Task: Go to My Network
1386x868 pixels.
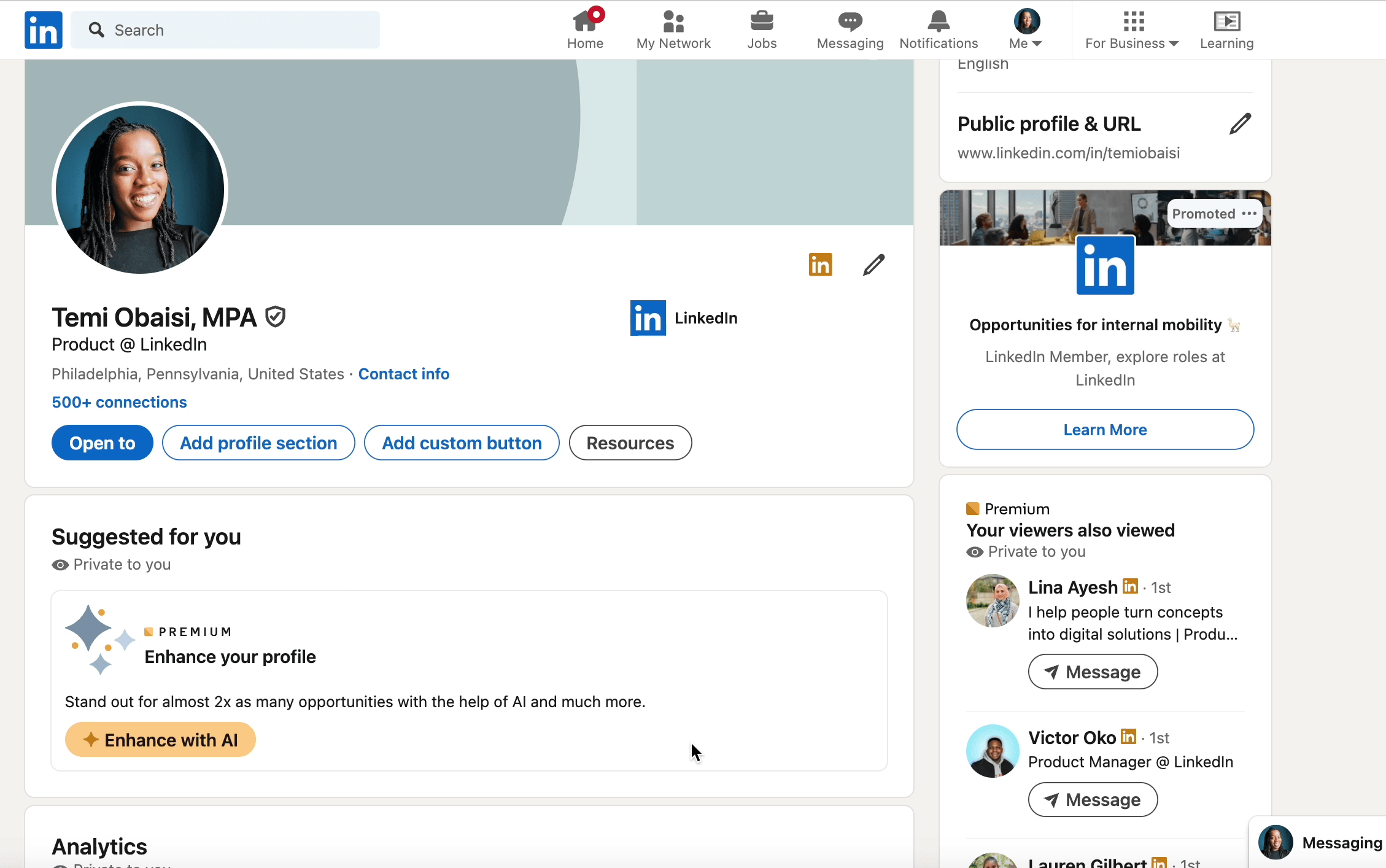Action: coord(673,29)
